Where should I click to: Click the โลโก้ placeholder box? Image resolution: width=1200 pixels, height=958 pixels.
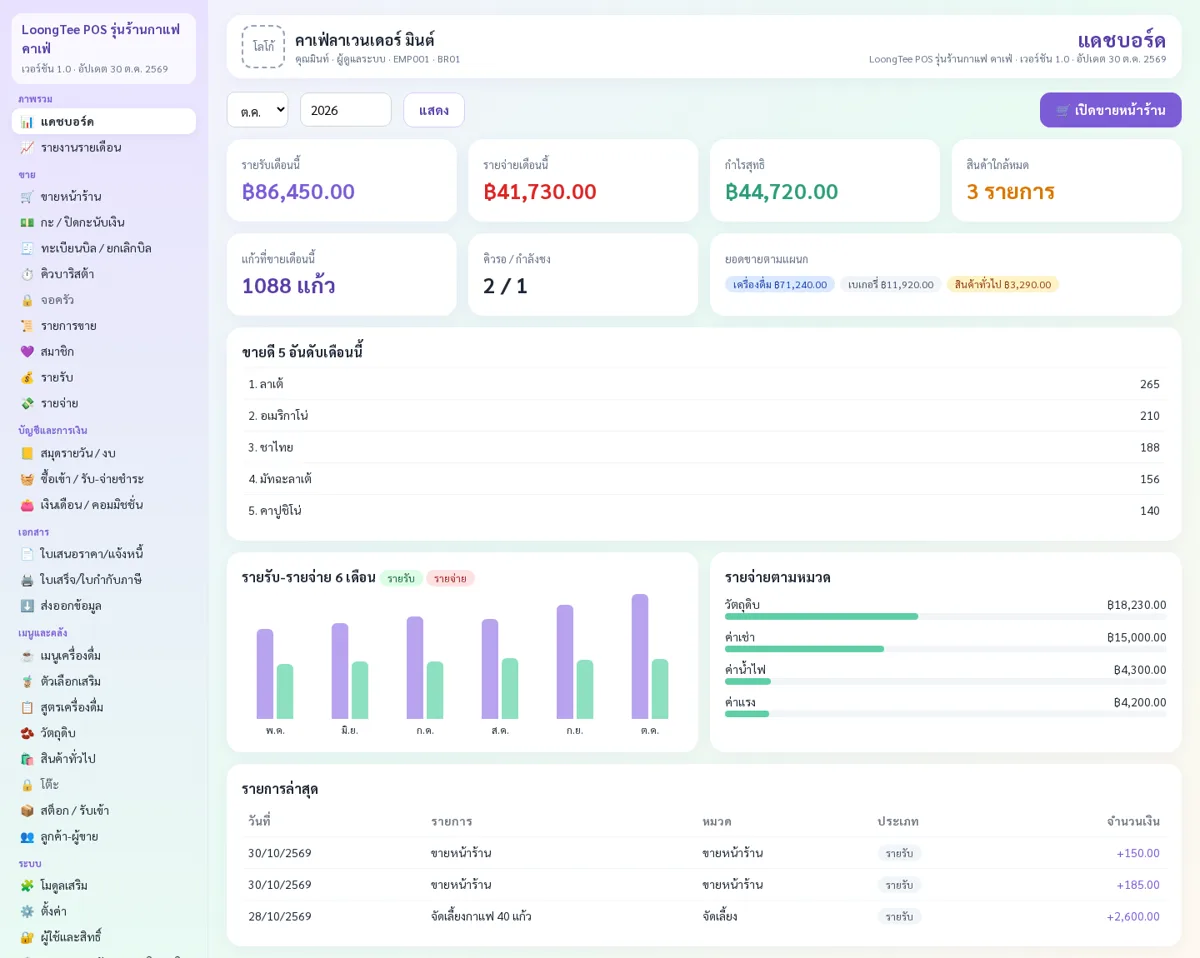tap(263, 46)
